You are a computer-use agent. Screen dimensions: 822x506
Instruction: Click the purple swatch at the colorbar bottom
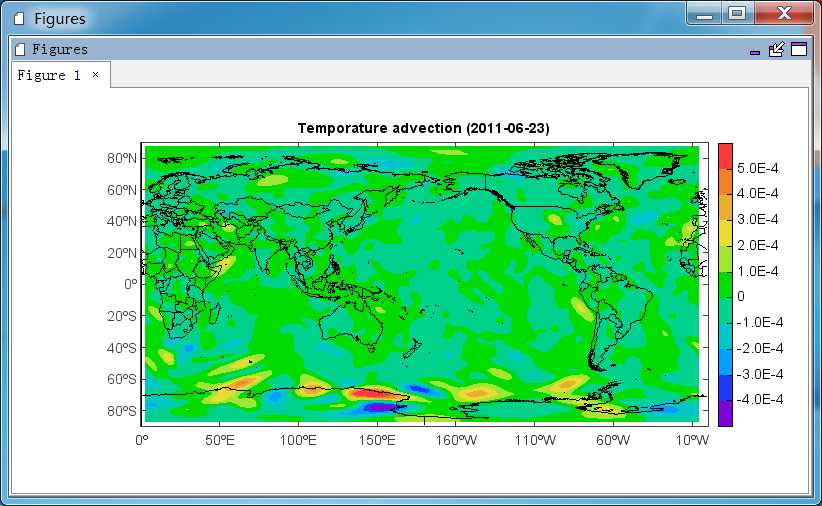coord(725,413)
